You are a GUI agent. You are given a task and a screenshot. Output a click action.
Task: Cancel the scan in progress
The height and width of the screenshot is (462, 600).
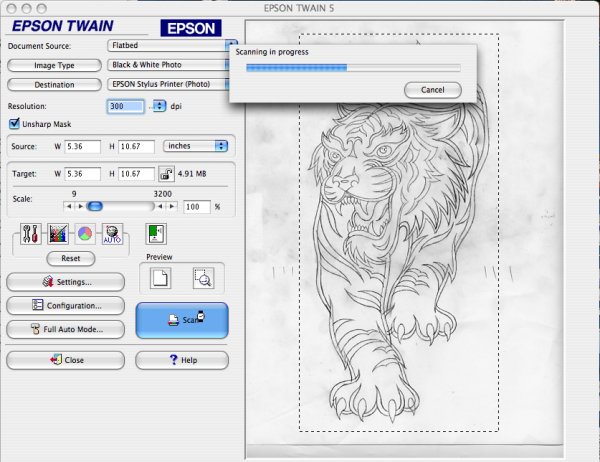(433, 90)
